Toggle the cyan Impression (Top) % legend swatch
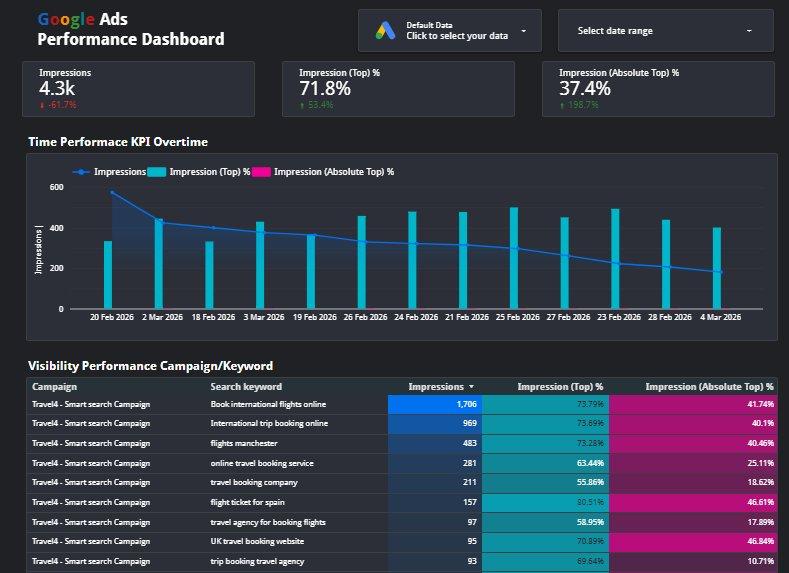The width and height of the screenshot is (789, 573). click(156, 172)
